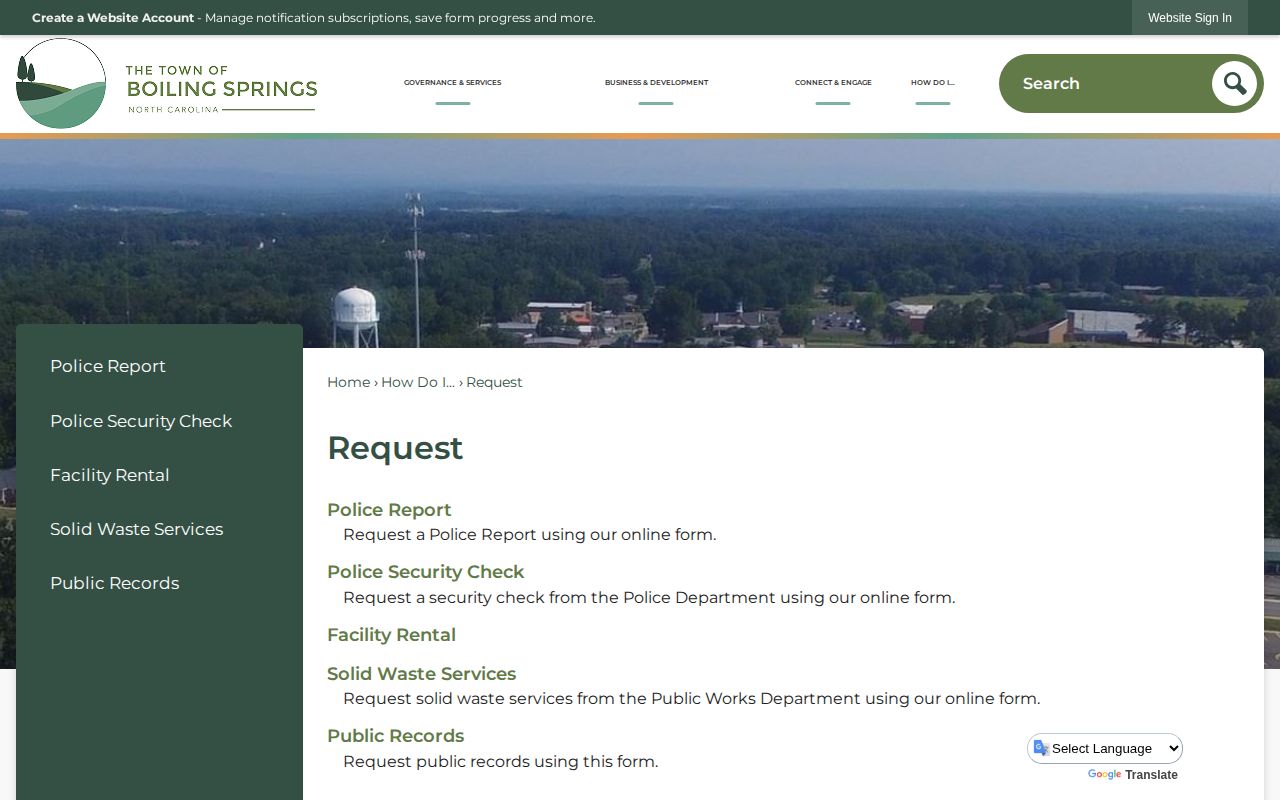1280x800 pixels.
Task: Open the How Do I... menu
Action: pos(932,83)
